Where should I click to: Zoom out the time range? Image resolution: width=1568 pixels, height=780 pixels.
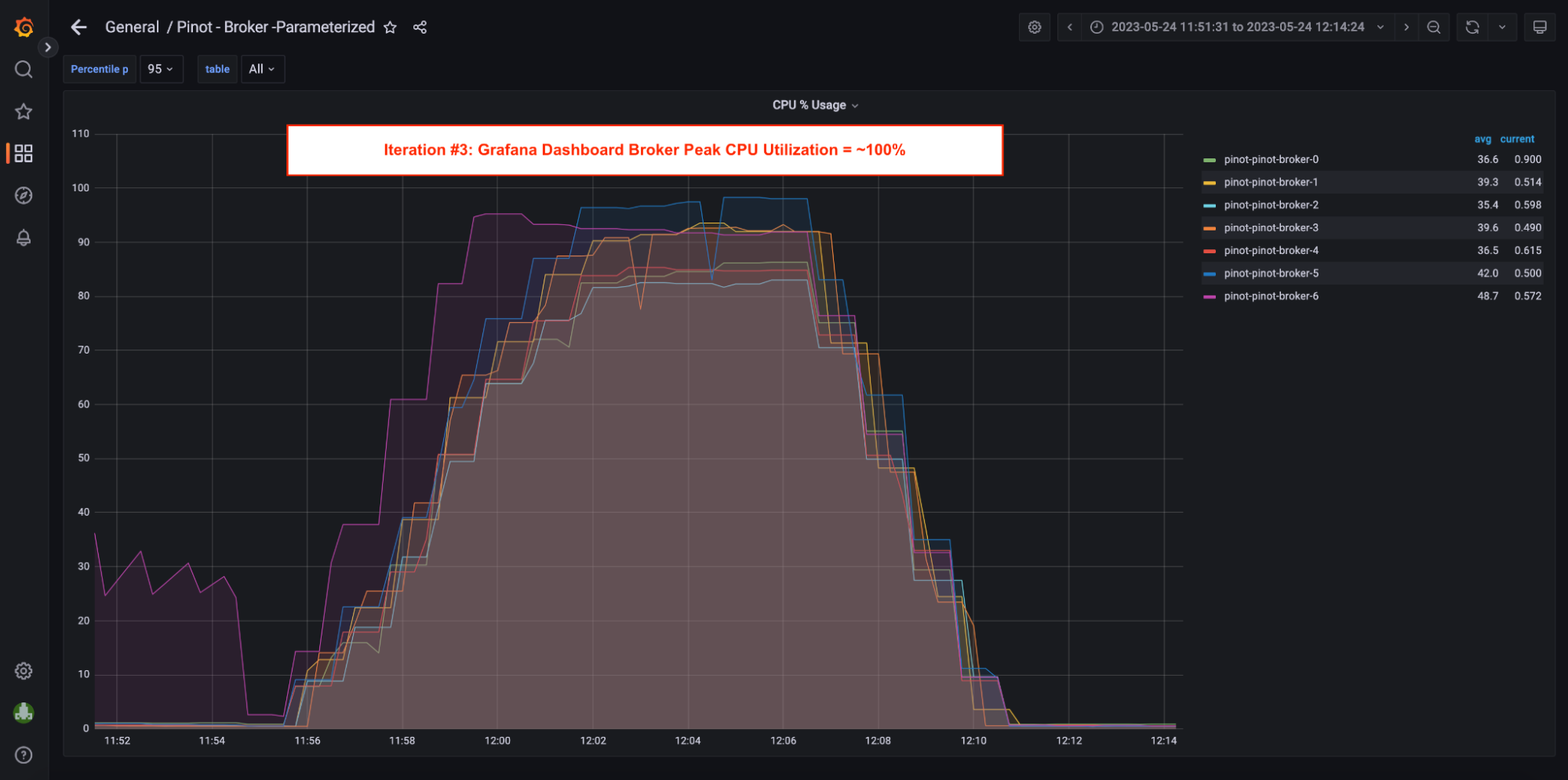pos(1434,27)
